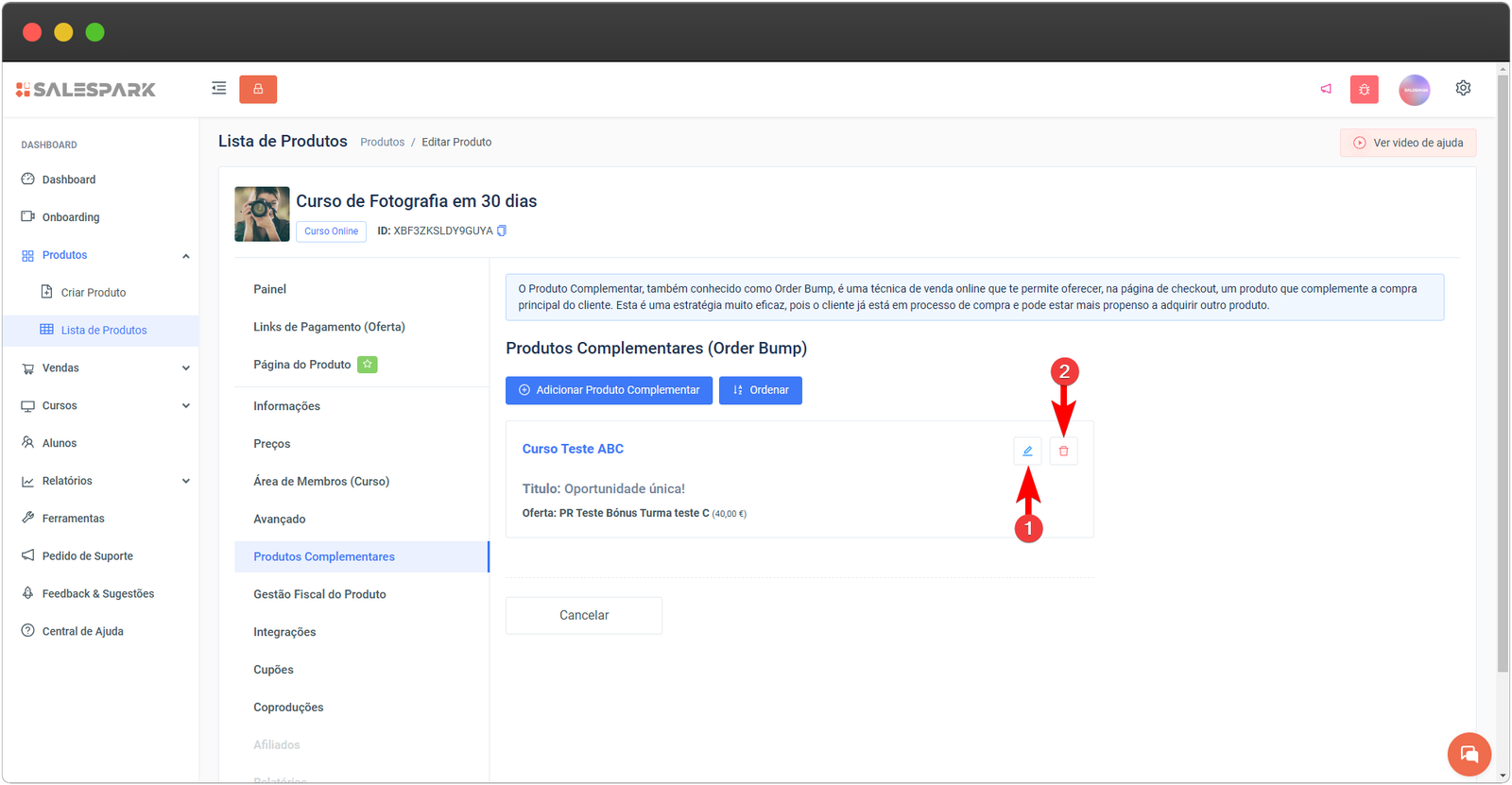
Task: Copy product ID using copy icon
Action: pos(502,230)
